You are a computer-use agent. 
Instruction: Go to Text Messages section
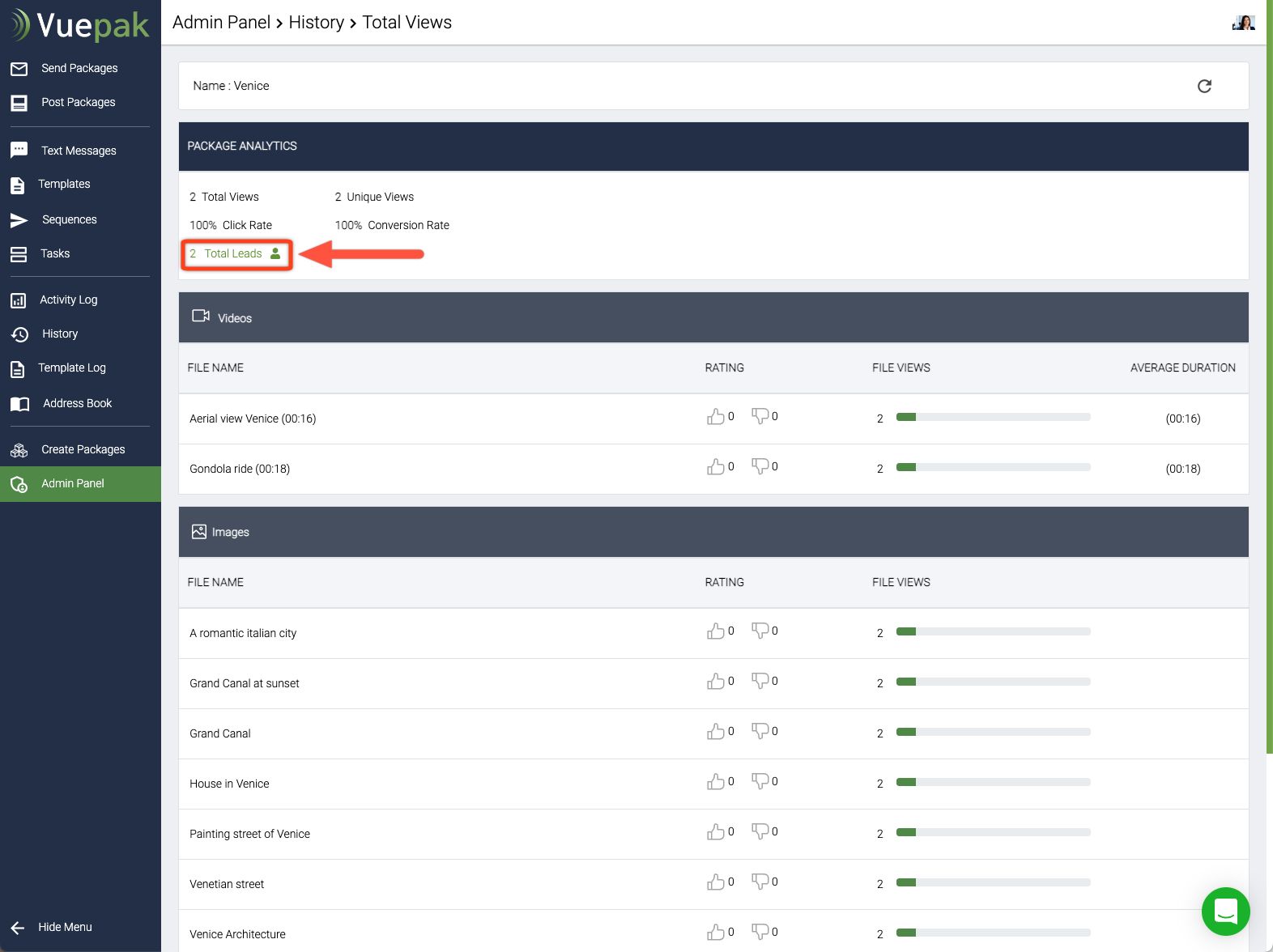coord(79,151)
